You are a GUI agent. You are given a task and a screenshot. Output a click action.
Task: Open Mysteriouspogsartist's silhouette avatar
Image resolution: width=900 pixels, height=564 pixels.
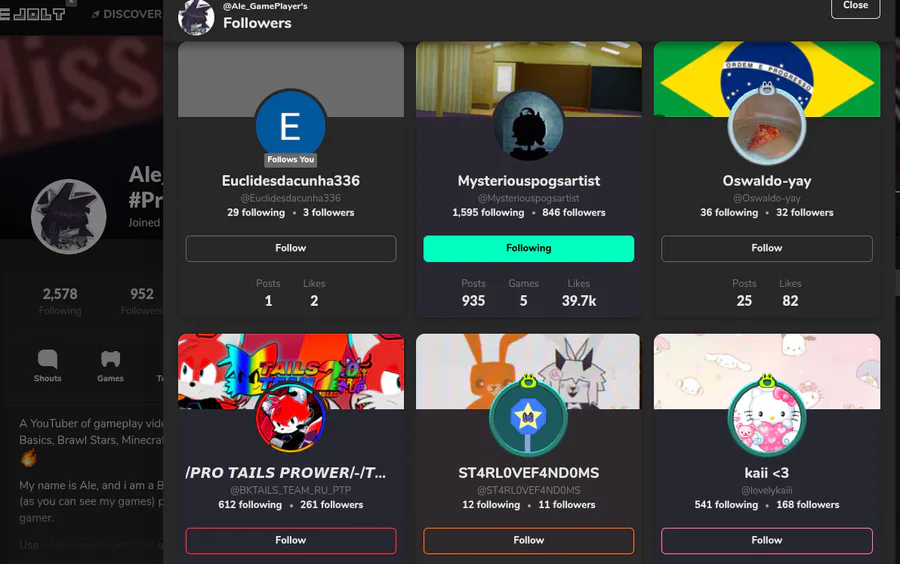(528, 126)
